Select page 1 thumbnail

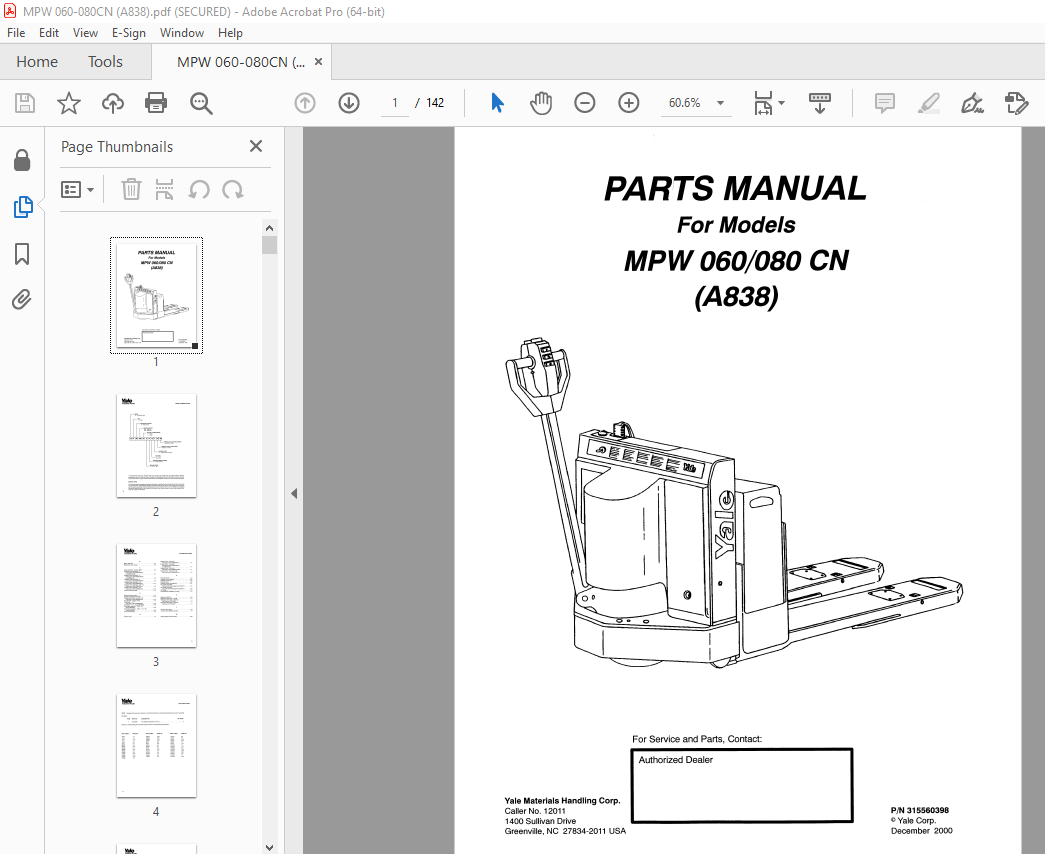pyautogui.click(x=156, y=295)
